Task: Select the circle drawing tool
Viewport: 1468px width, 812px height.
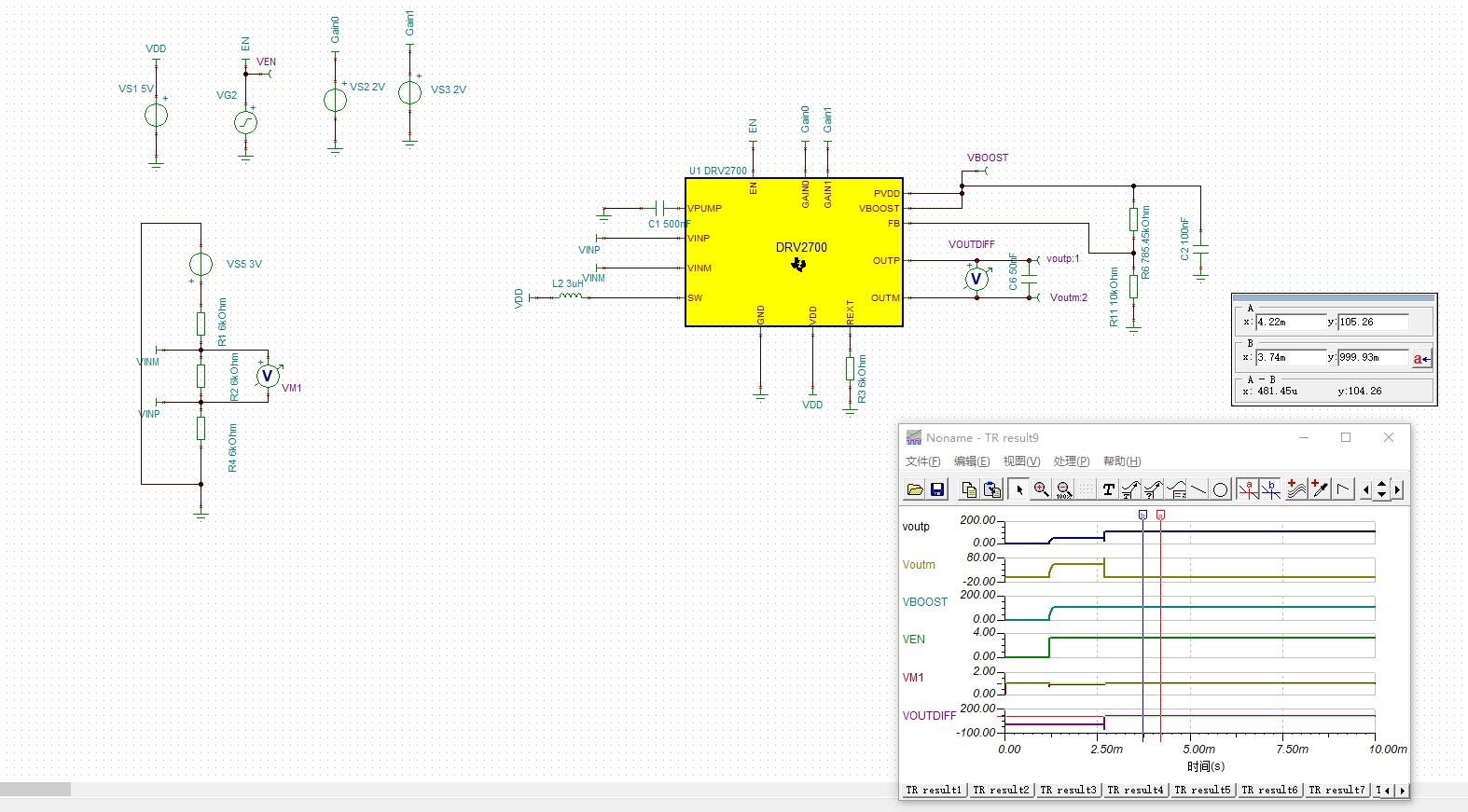Action: (x=1220, y=489)
